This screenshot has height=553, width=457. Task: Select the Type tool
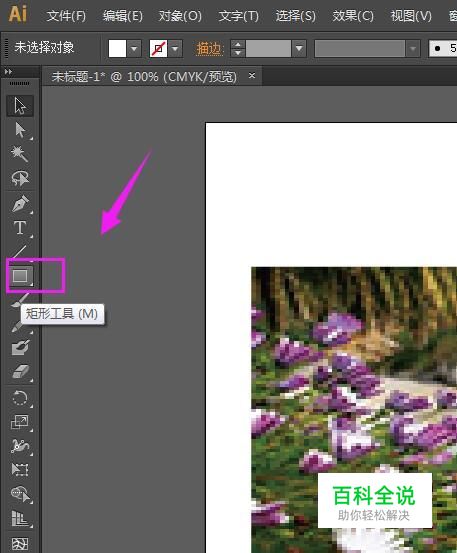(x=20, y=228)
